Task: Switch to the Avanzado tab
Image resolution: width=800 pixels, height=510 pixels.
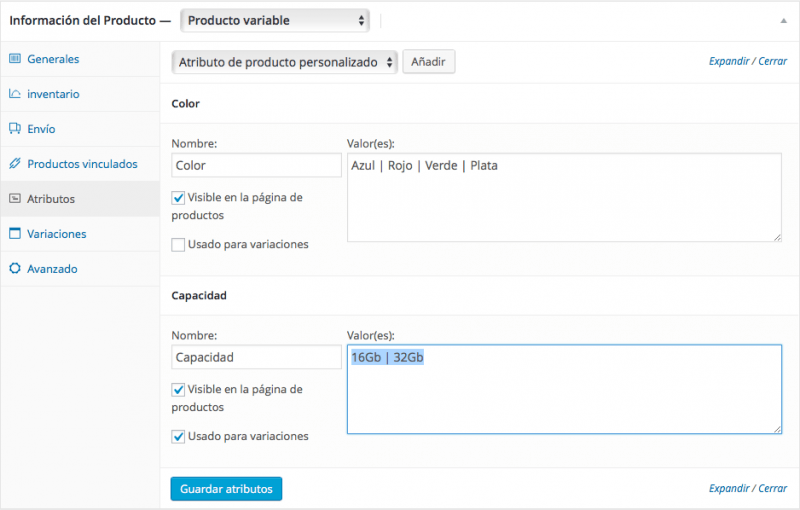Action: (x=80, y=269)
